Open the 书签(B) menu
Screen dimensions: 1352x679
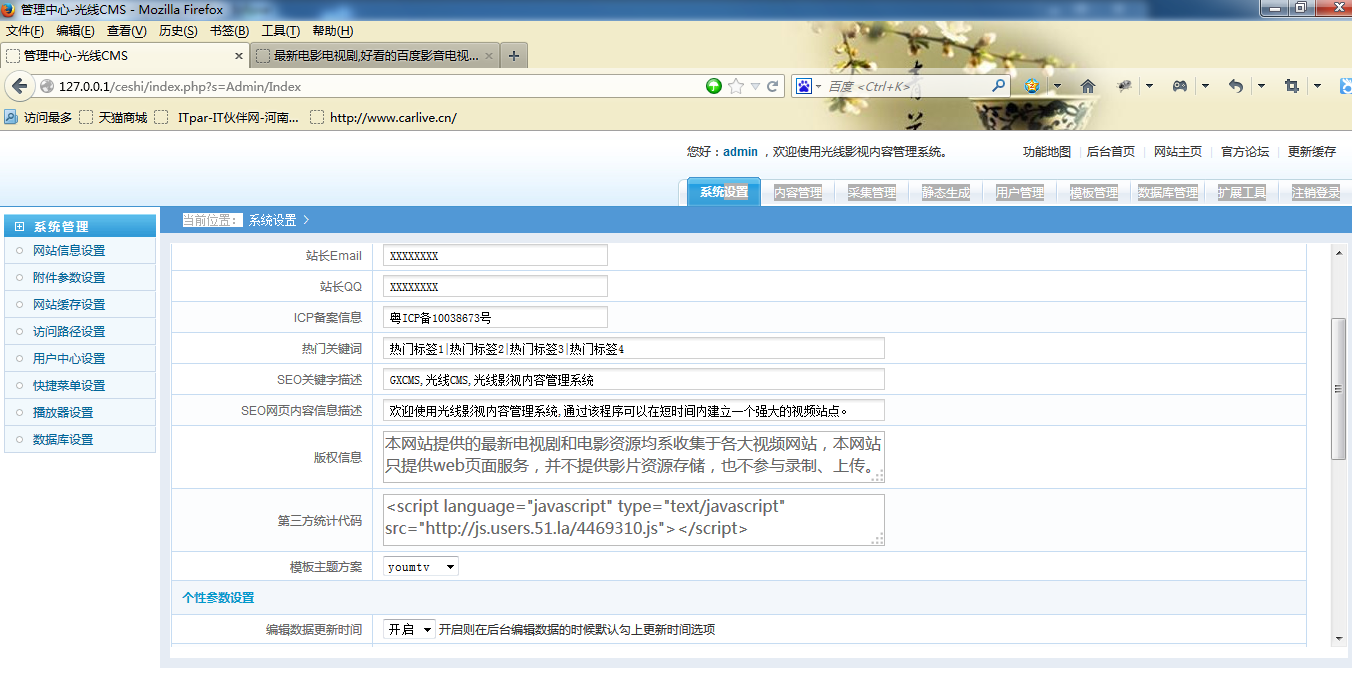coord(229,31)
